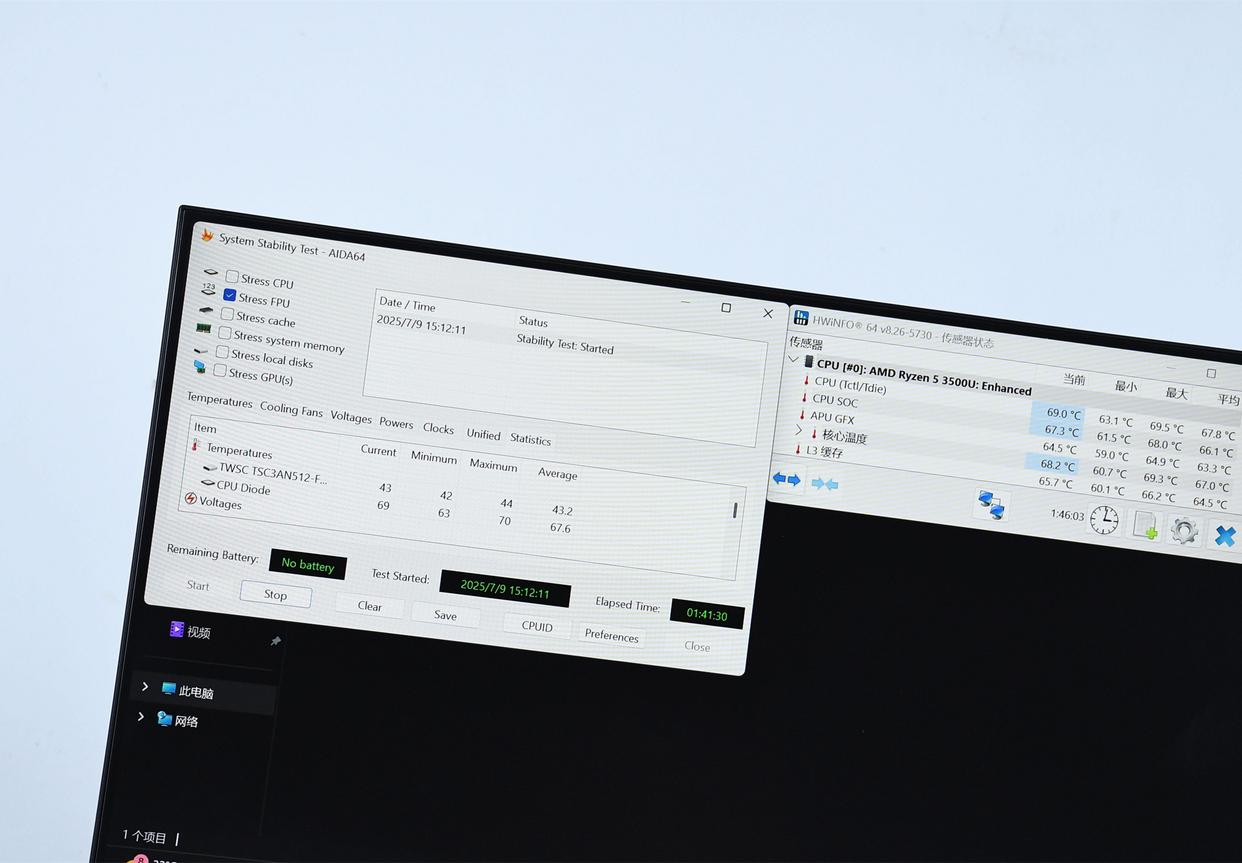Expand the 核心温度 row in HWiNFO
The width and height of the screenshot is (1242, 863).
pyautogui.click(x=798, y=430)
